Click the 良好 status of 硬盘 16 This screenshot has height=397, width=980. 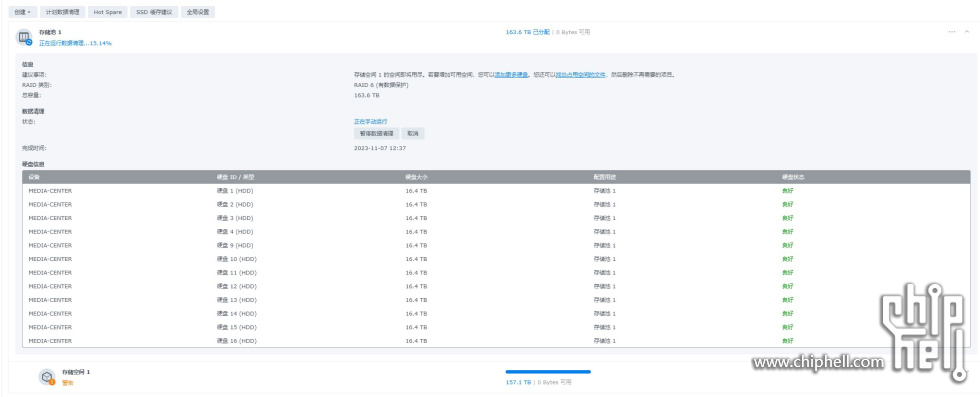(787, 341)
